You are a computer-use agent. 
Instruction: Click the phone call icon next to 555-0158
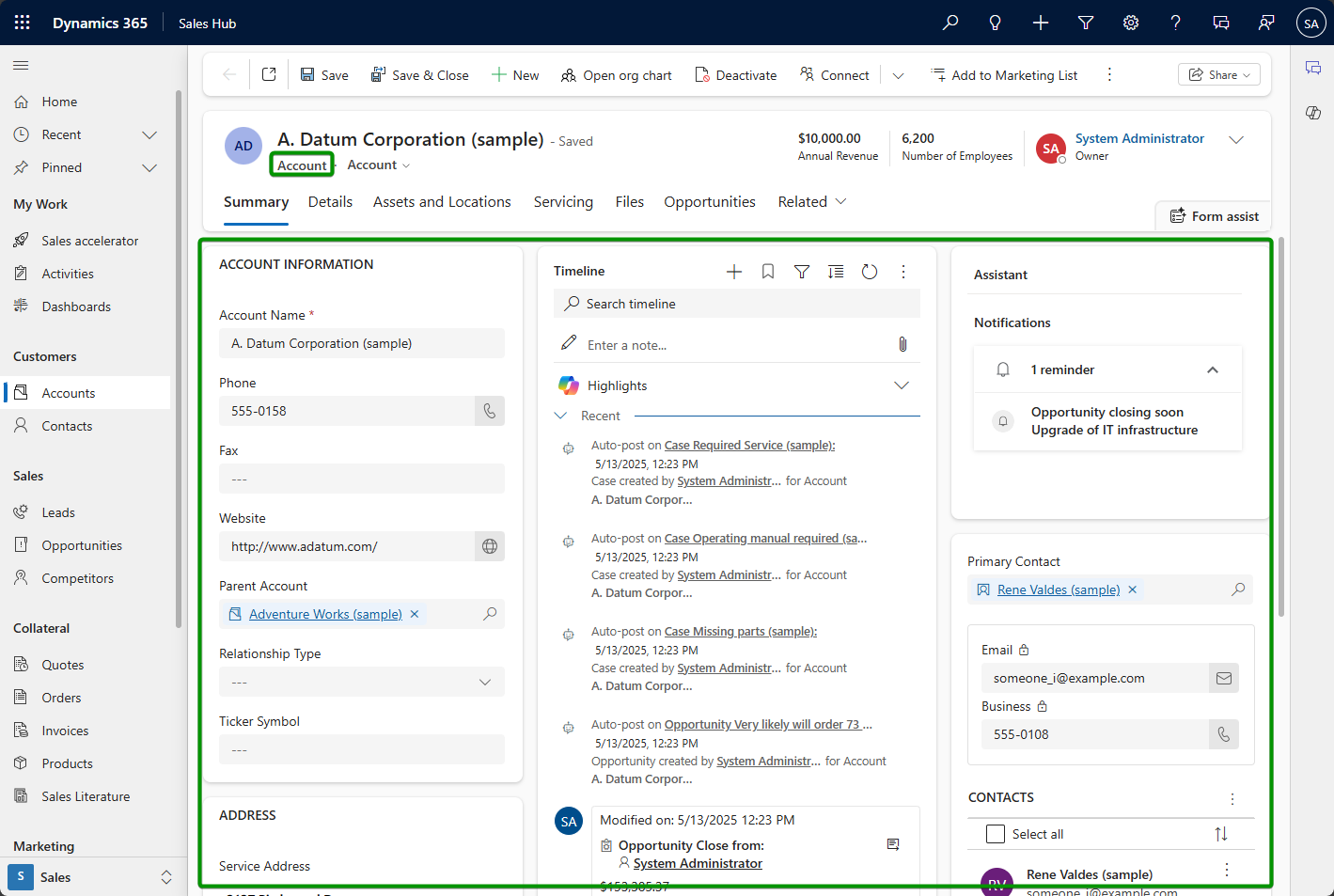(x=490, y=411)
